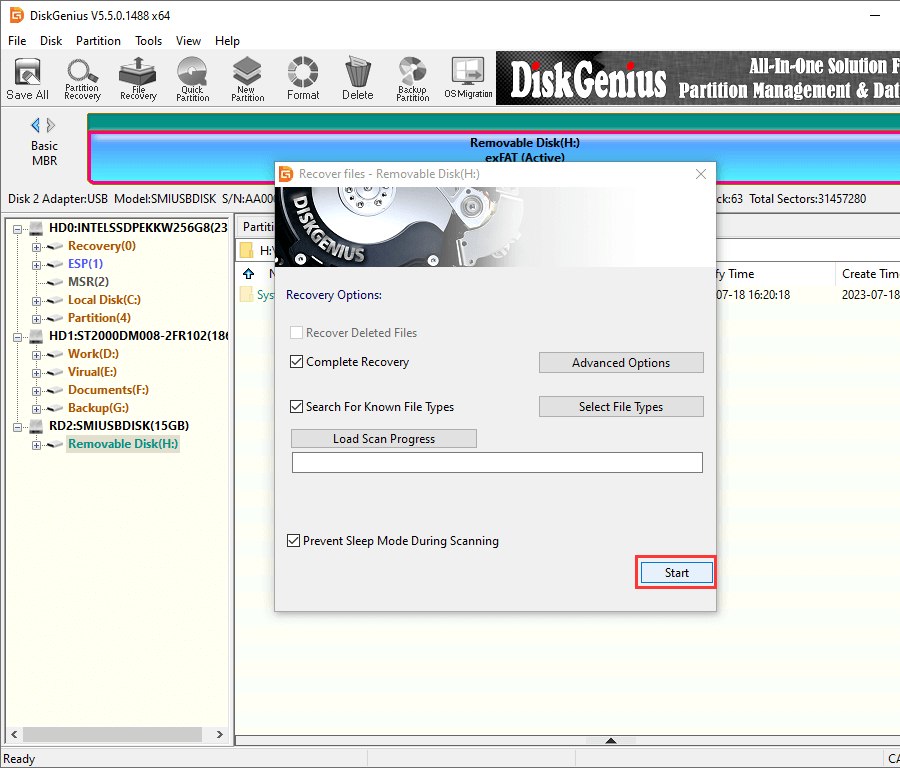Click the Format toolbar icon

(303, 78)
